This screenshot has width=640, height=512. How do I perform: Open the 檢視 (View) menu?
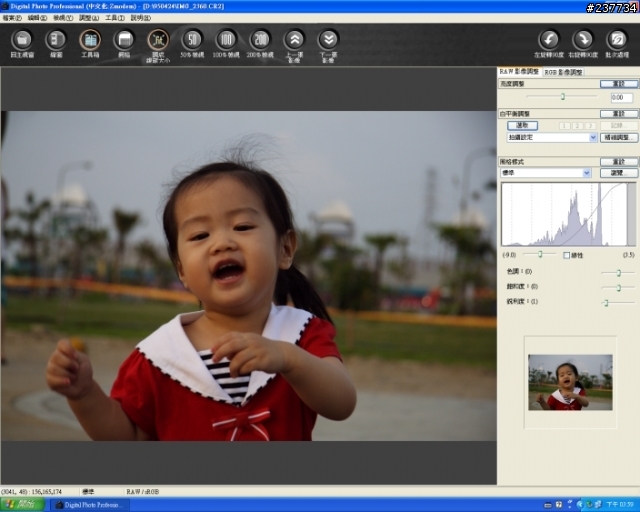(63, 18)
